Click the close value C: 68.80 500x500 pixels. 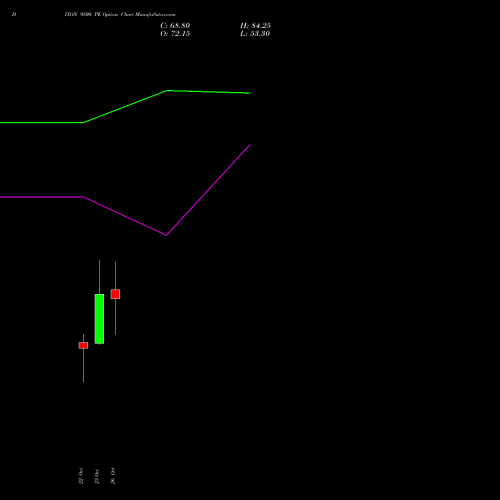click(175, 26)
